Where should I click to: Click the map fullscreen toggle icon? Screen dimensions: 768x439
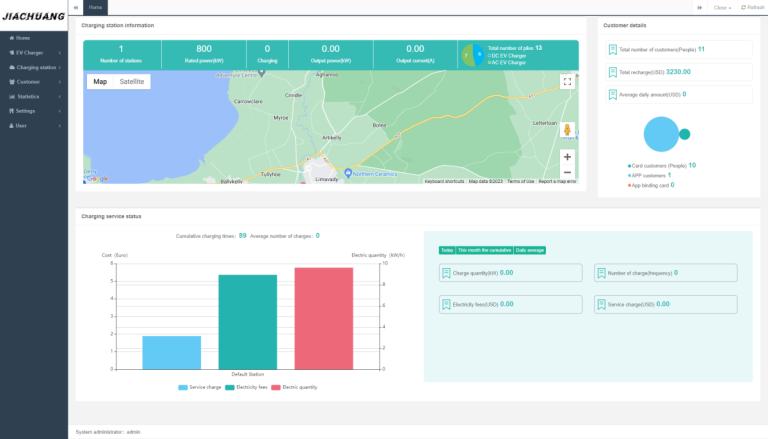[x=567, y=82]
